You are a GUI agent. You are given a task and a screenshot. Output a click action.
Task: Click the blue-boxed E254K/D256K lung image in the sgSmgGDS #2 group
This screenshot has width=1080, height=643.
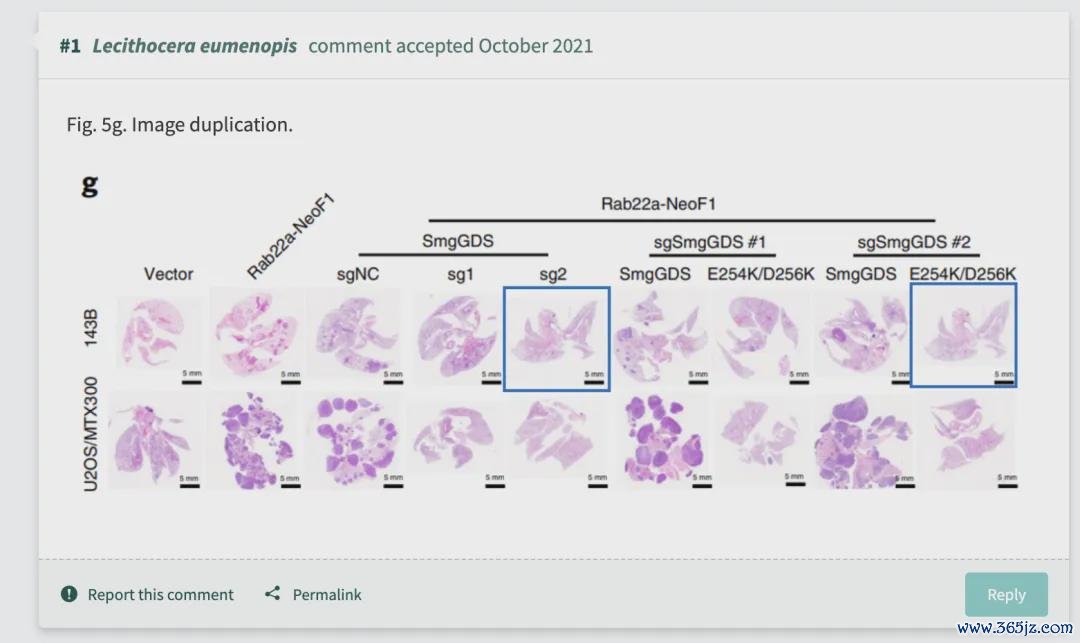click(x=964, y=335)
